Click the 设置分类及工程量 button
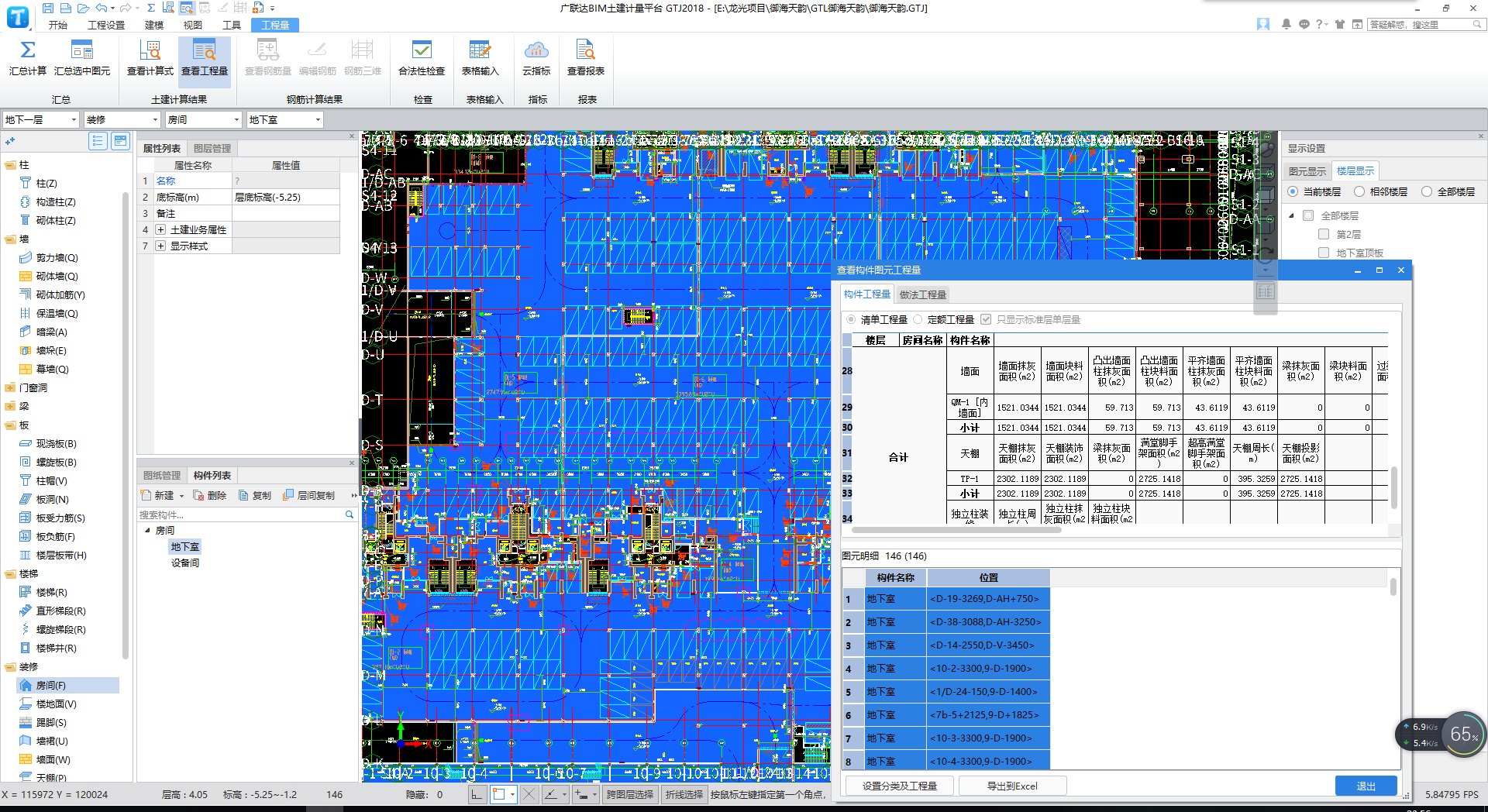 (x=900, y=786)
